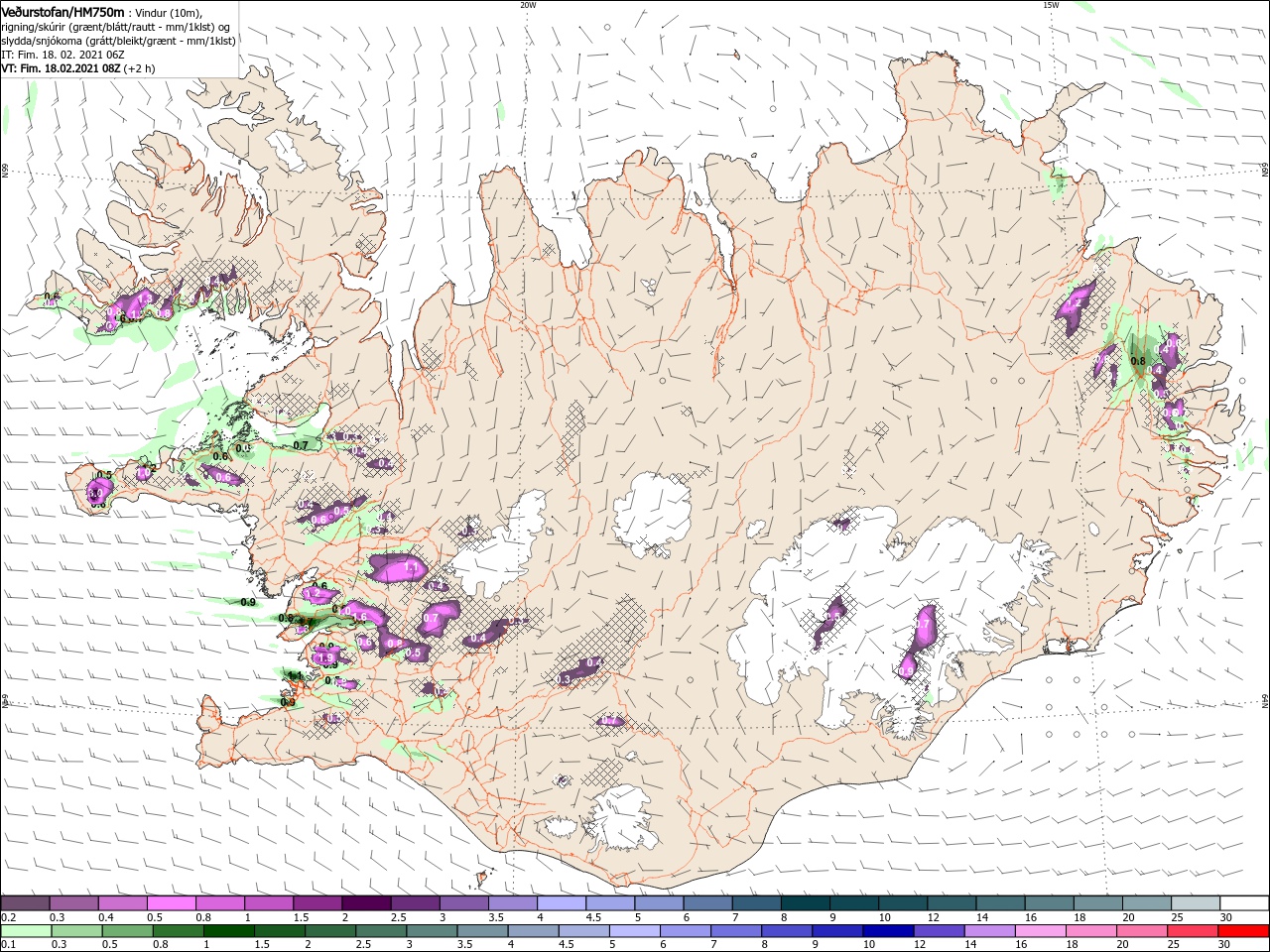Click the Veðurstofan/HM750m map title

[63, 11]
